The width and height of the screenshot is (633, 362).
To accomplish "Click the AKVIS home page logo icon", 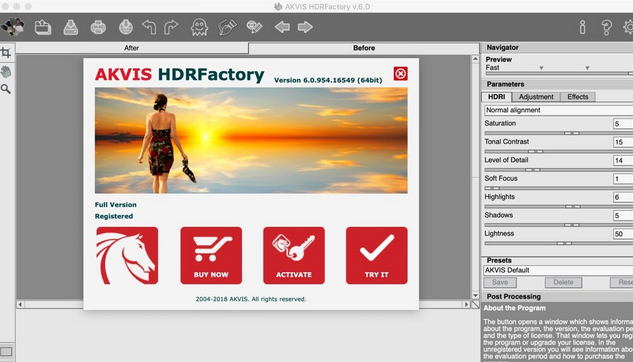I will 13,27.
